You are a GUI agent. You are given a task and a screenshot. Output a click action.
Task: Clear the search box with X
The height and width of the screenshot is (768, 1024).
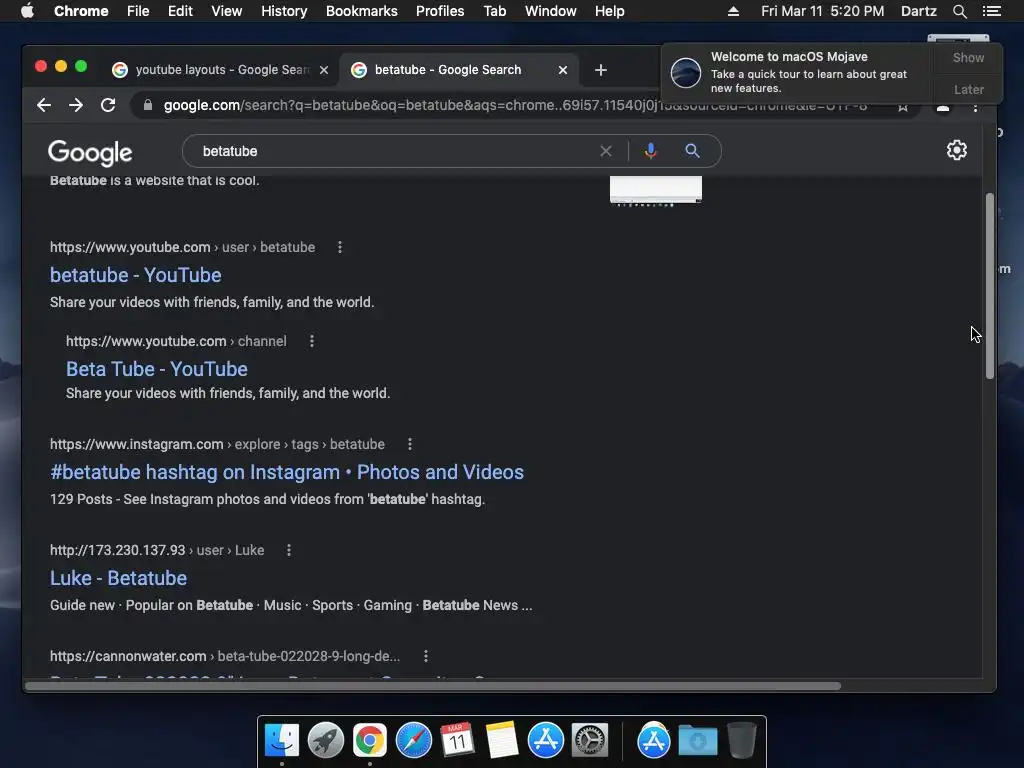(x=605, y=152)
